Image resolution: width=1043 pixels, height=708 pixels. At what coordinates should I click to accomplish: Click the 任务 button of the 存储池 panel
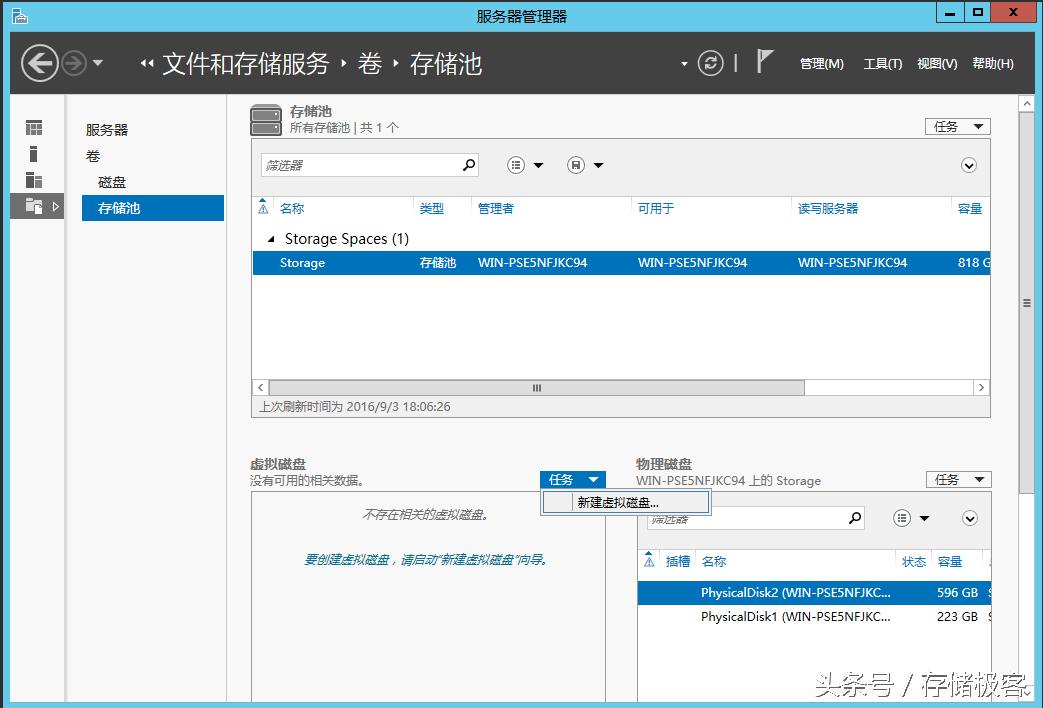[x=955, y=125]
